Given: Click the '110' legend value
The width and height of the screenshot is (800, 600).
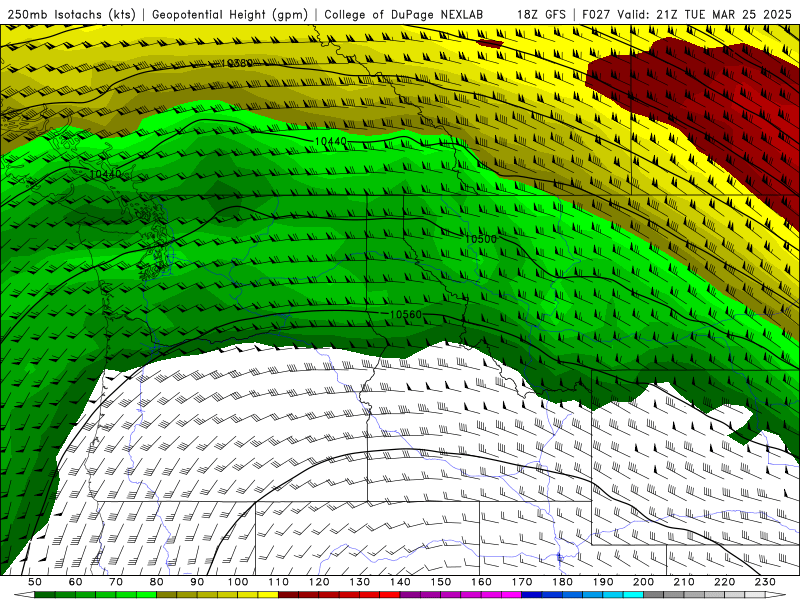Looking at the screenshot, I should click(x=279, y=582).
